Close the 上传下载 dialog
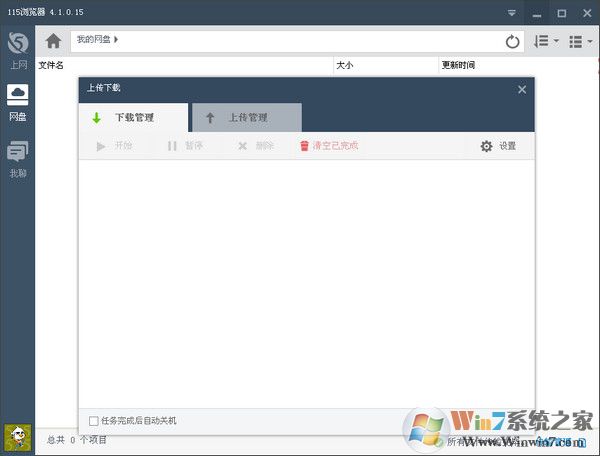Screen dimensions: 600x456 click(x=522, y=90)
